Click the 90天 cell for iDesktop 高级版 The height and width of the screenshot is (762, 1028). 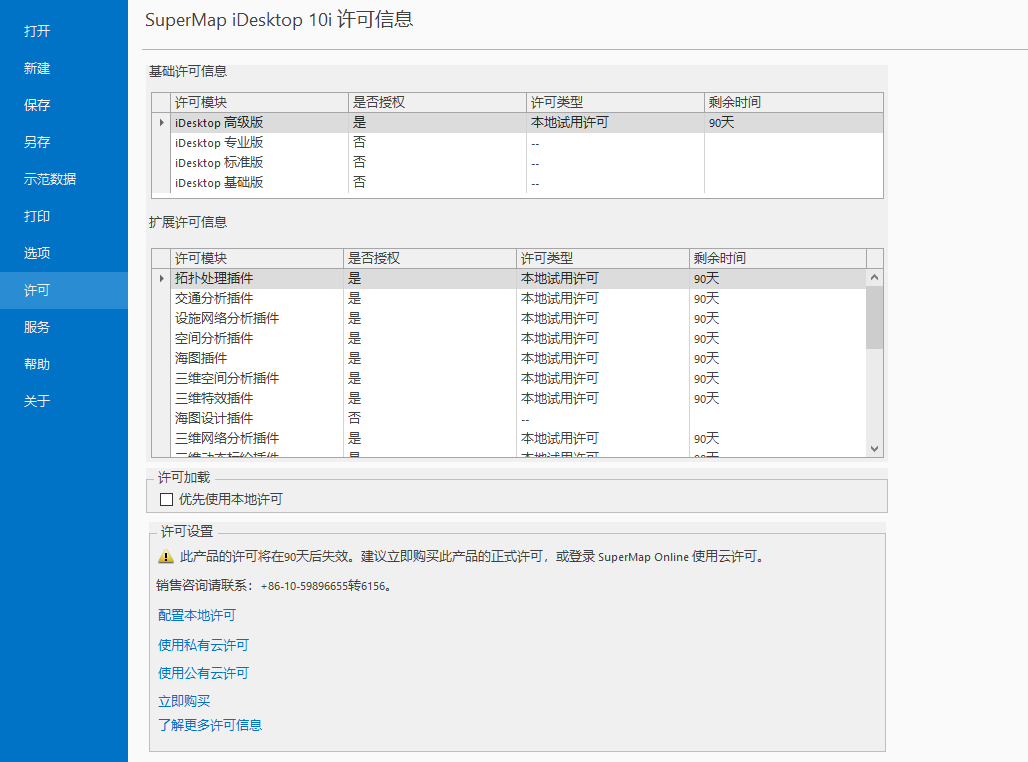pyautogui.click(x=794, y=123)
